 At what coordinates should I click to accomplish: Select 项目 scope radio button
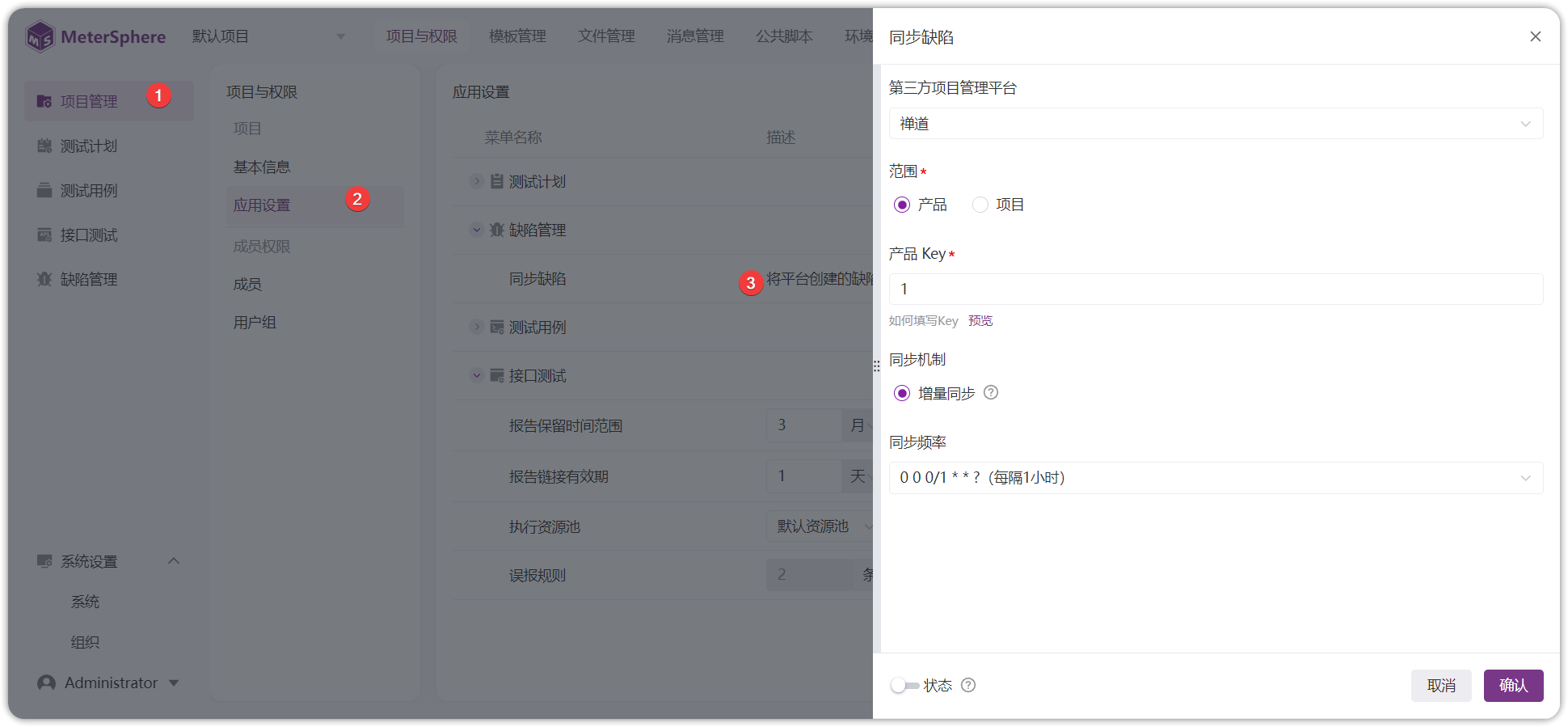coord(980,205)
